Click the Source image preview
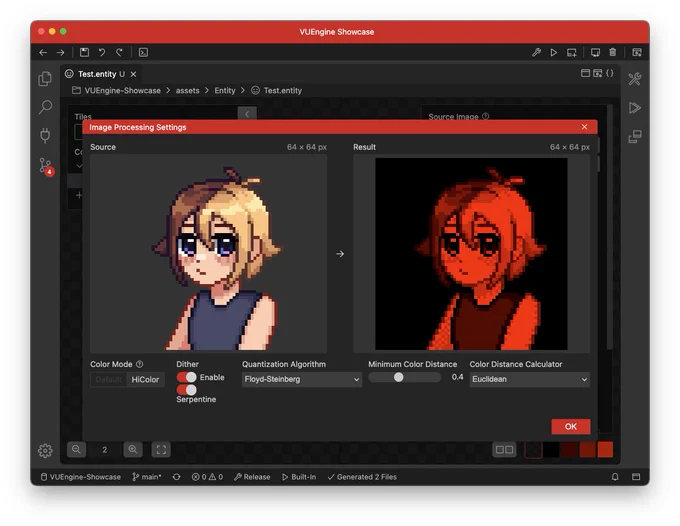Viewport: 680px width, 526px height. click(x=209, y=254)
